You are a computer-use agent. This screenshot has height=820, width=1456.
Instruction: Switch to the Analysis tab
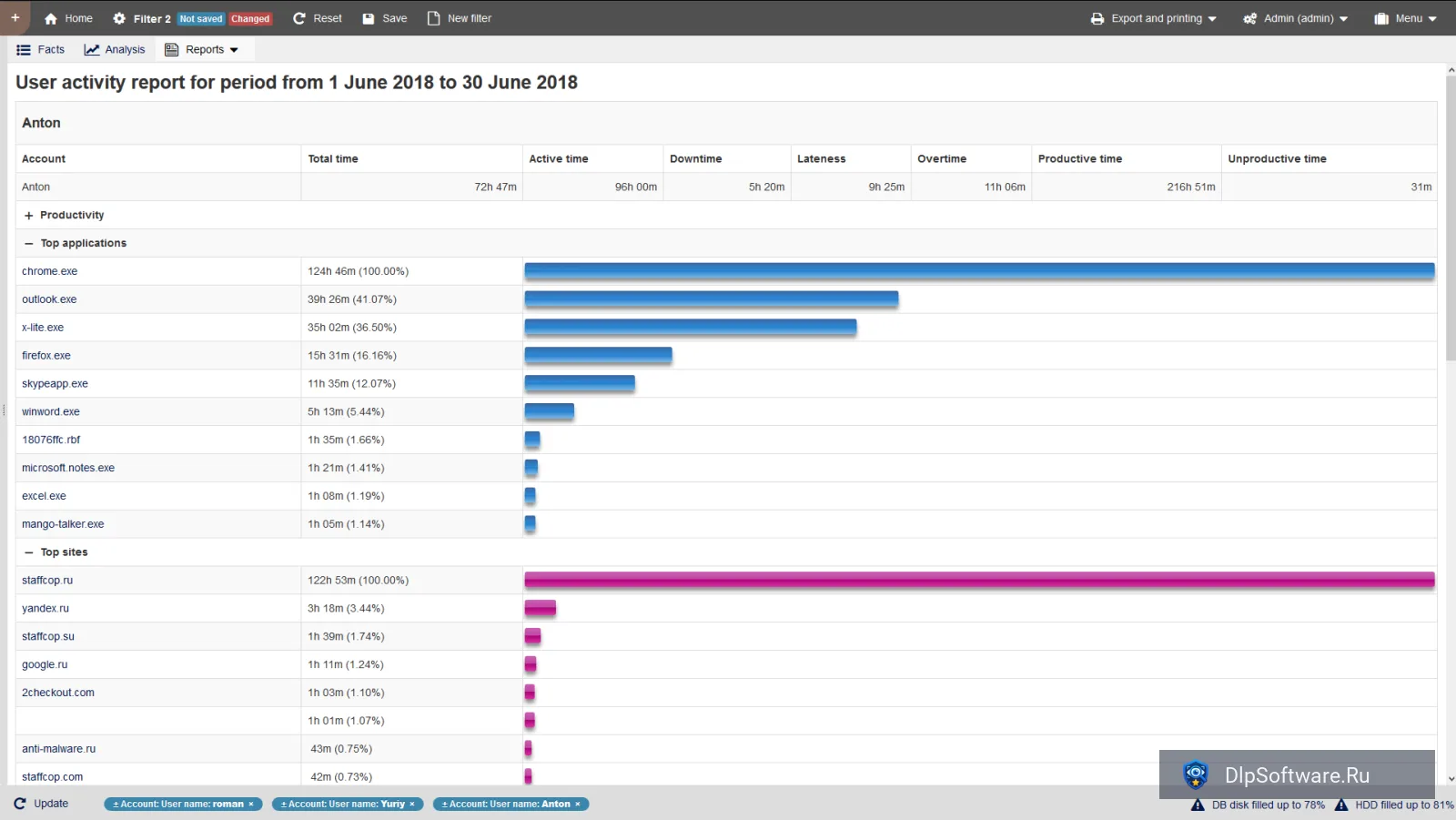tap(115, 50)
